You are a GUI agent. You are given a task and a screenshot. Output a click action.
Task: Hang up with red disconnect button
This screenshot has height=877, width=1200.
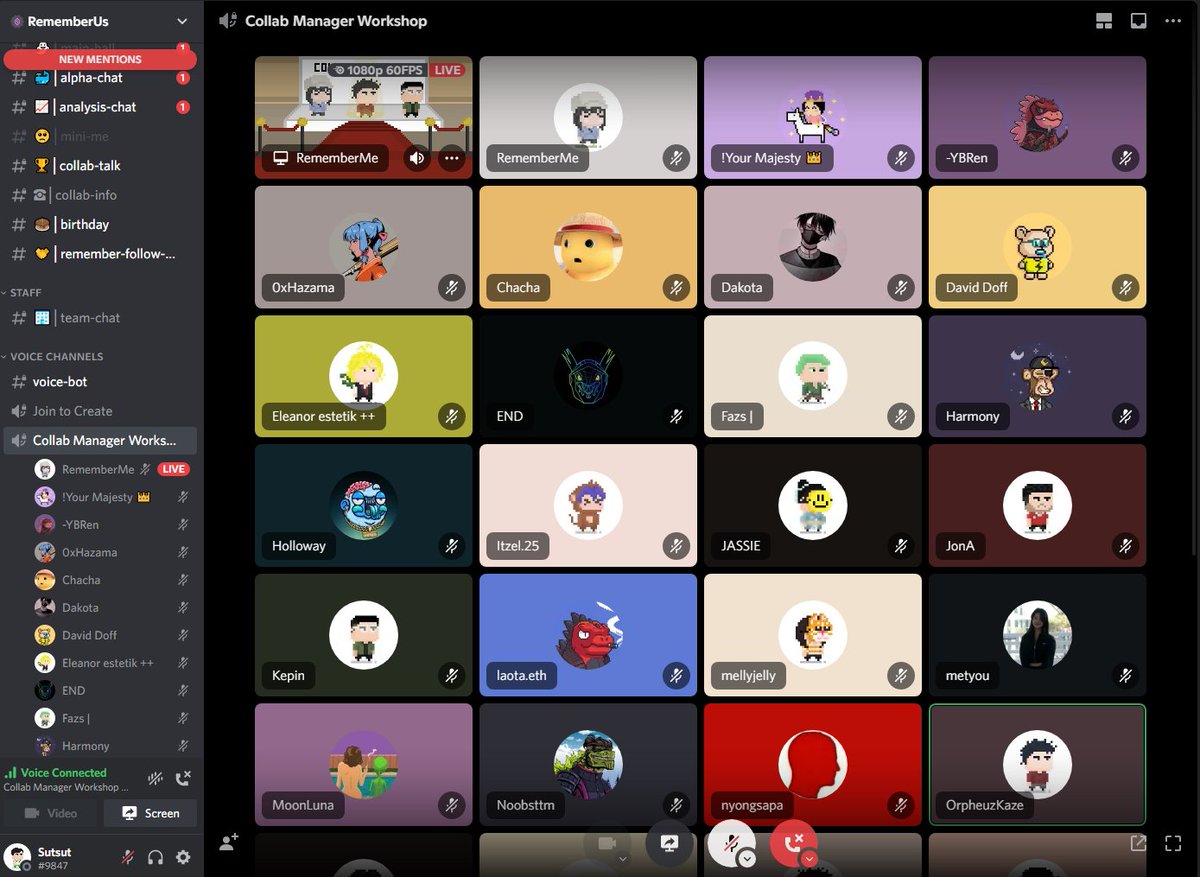(794, 843)
